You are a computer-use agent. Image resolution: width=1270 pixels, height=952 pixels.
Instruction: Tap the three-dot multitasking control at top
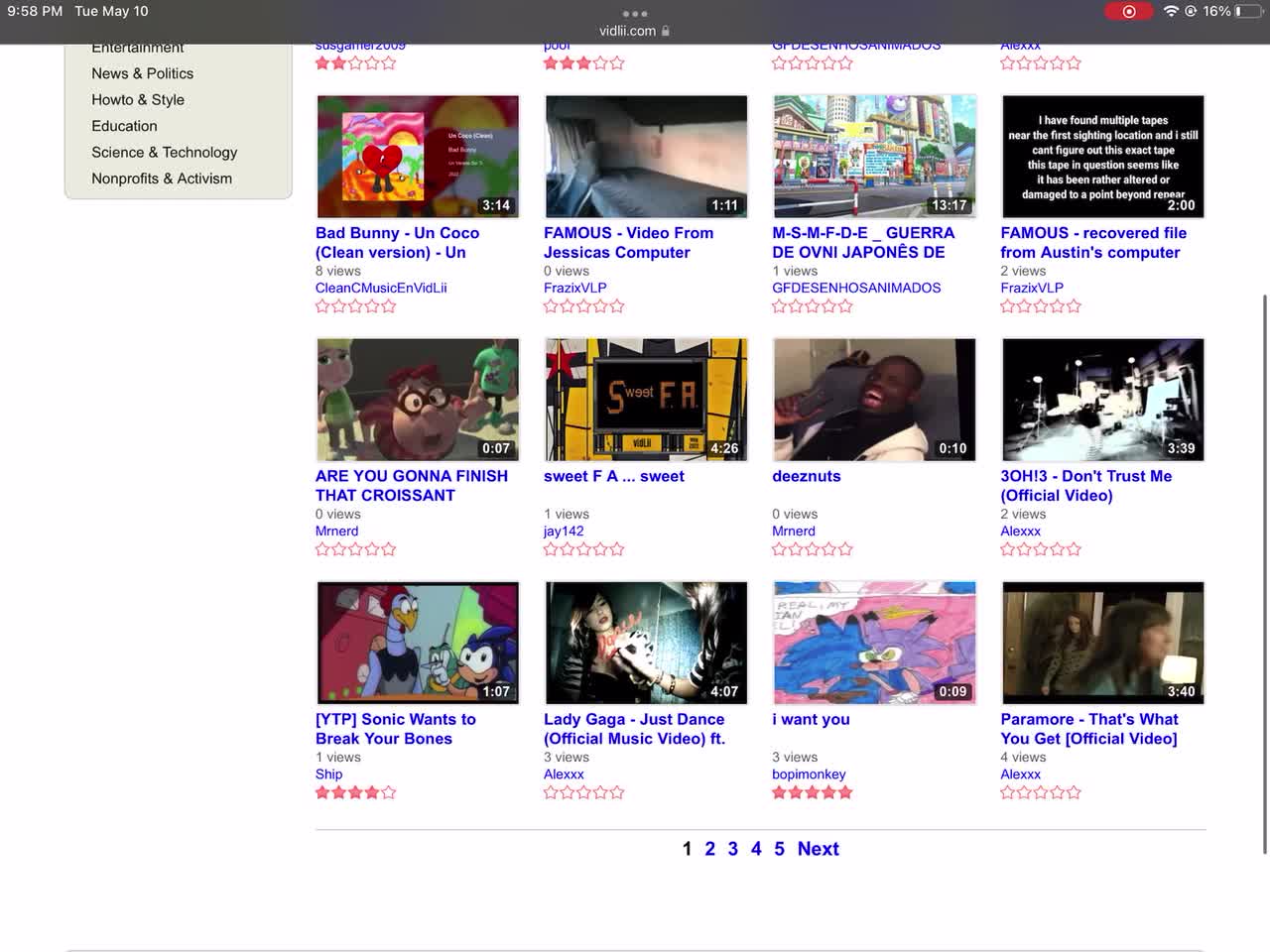[635, 13]
